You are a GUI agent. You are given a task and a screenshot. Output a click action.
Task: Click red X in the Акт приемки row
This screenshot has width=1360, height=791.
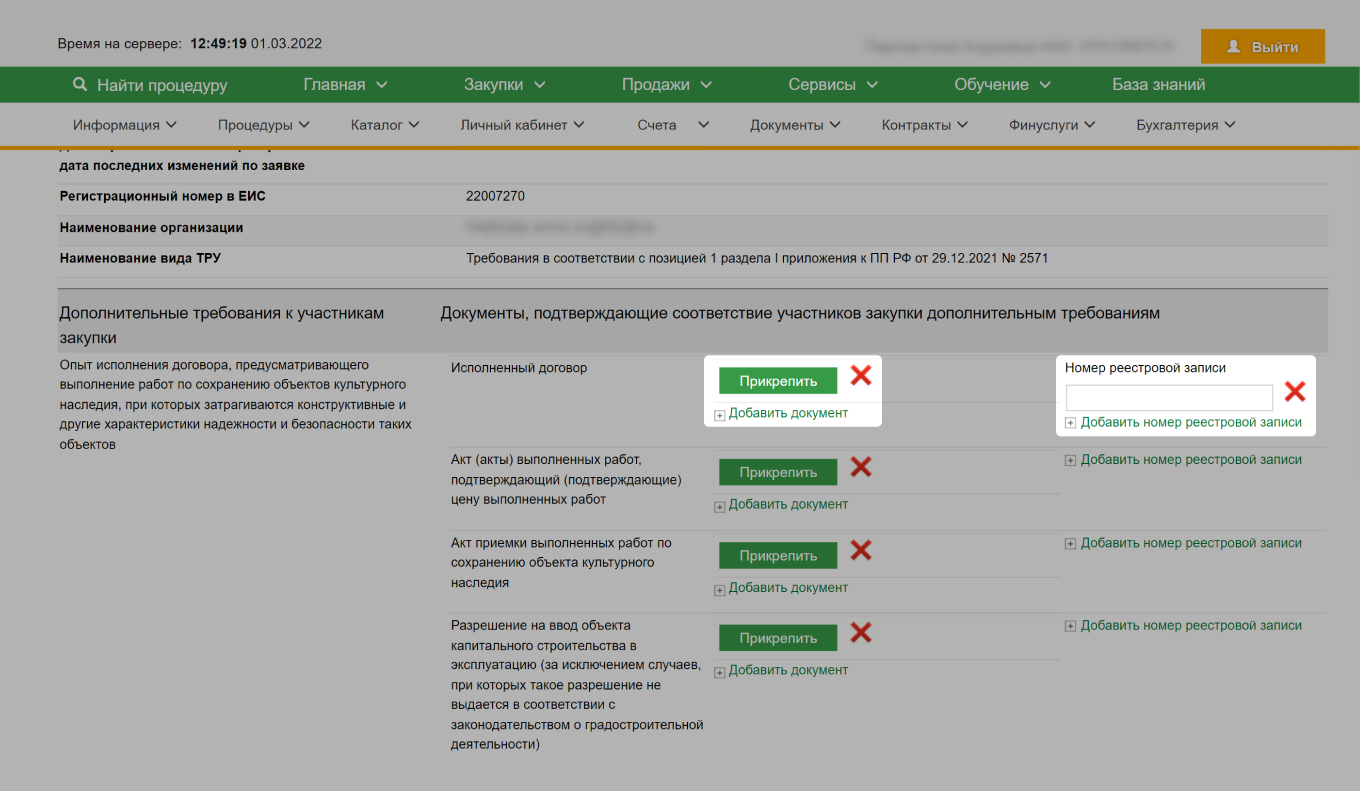click(x=861, y=551)
